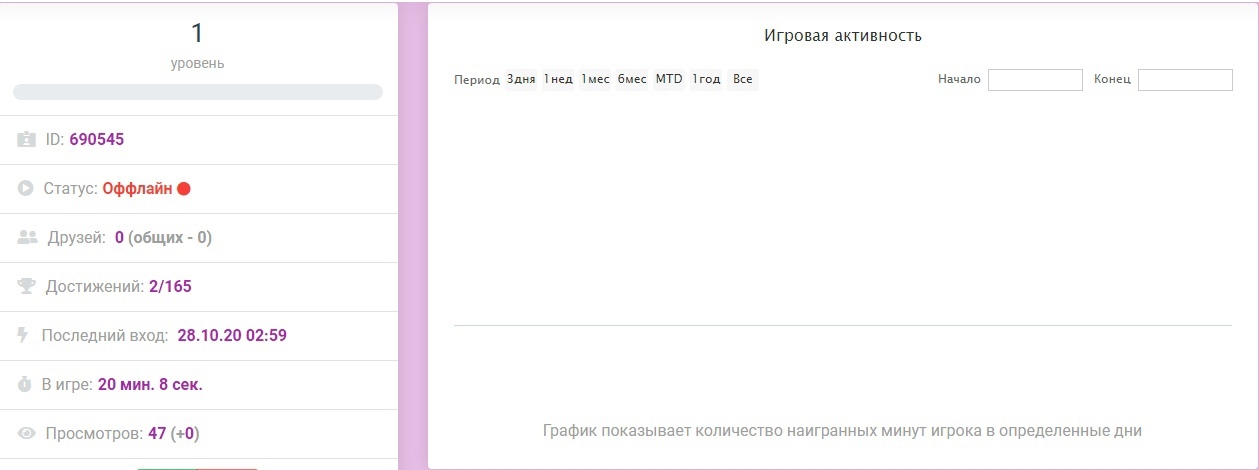Click the Начало start date field
The height and width of the screenshot is (470, 1259).
[1035, 80]
